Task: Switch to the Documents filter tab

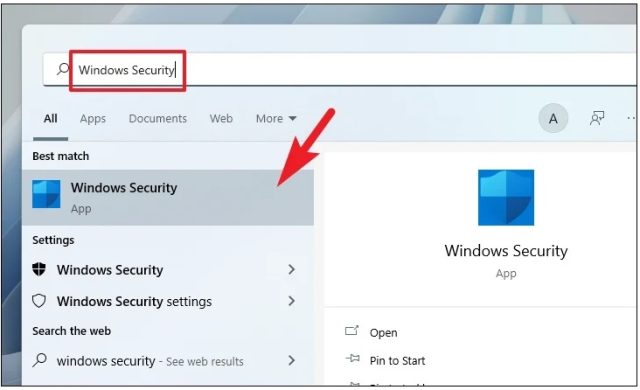Action: 158,118
